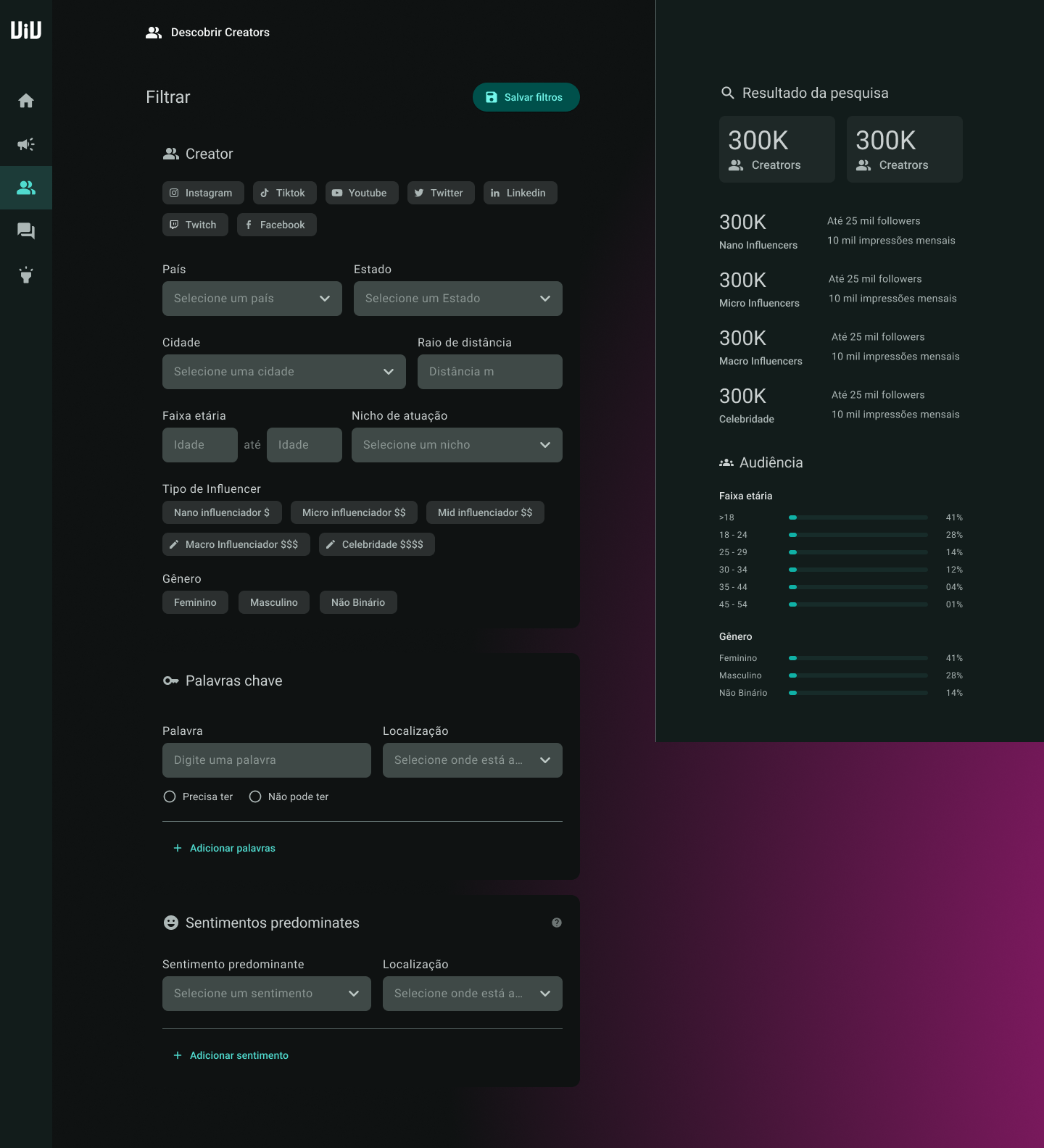
Task: Open the Estado dropdown
Action: click(x=458, y=299)
